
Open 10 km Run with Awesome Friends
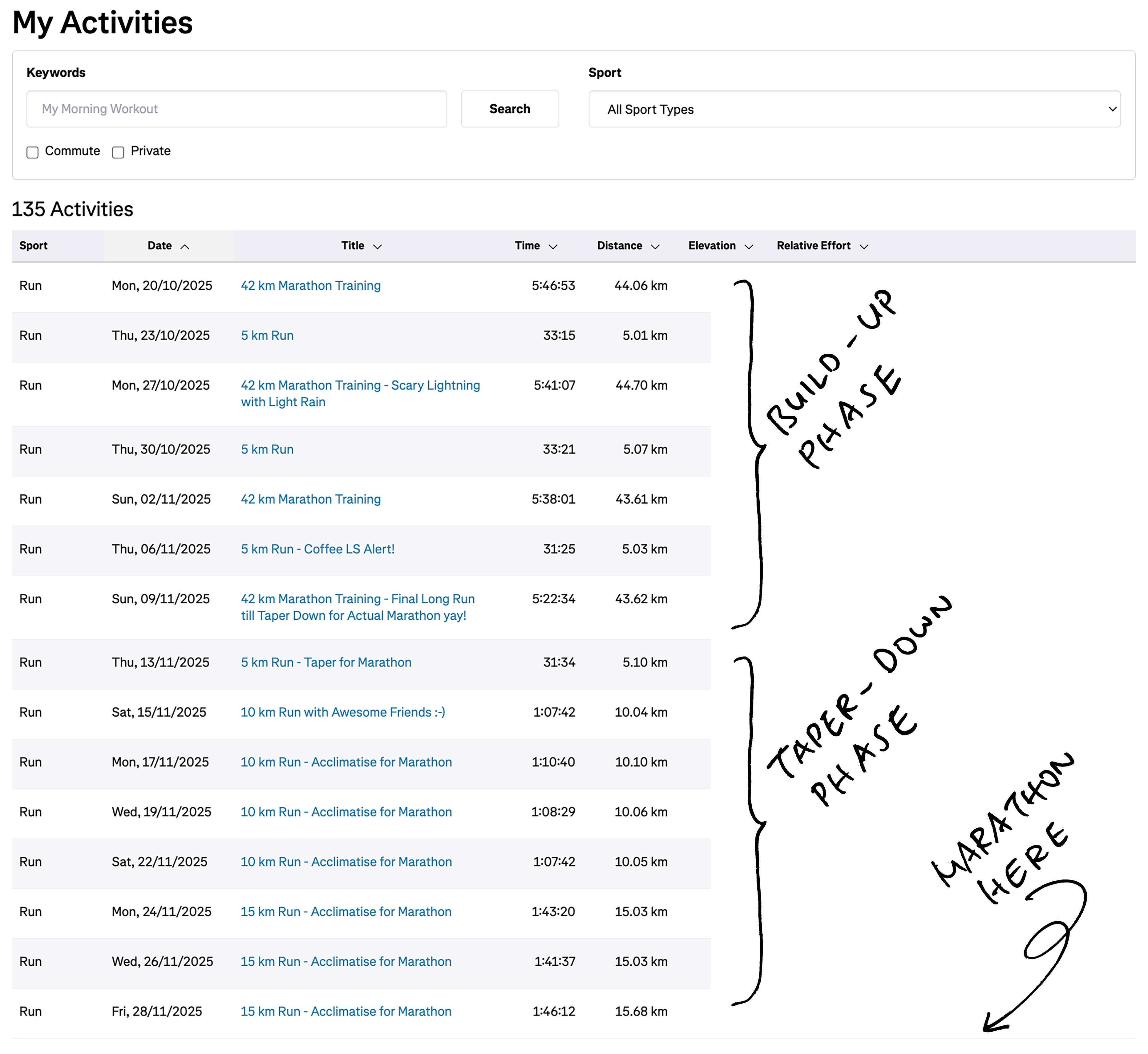click(343, 712)
